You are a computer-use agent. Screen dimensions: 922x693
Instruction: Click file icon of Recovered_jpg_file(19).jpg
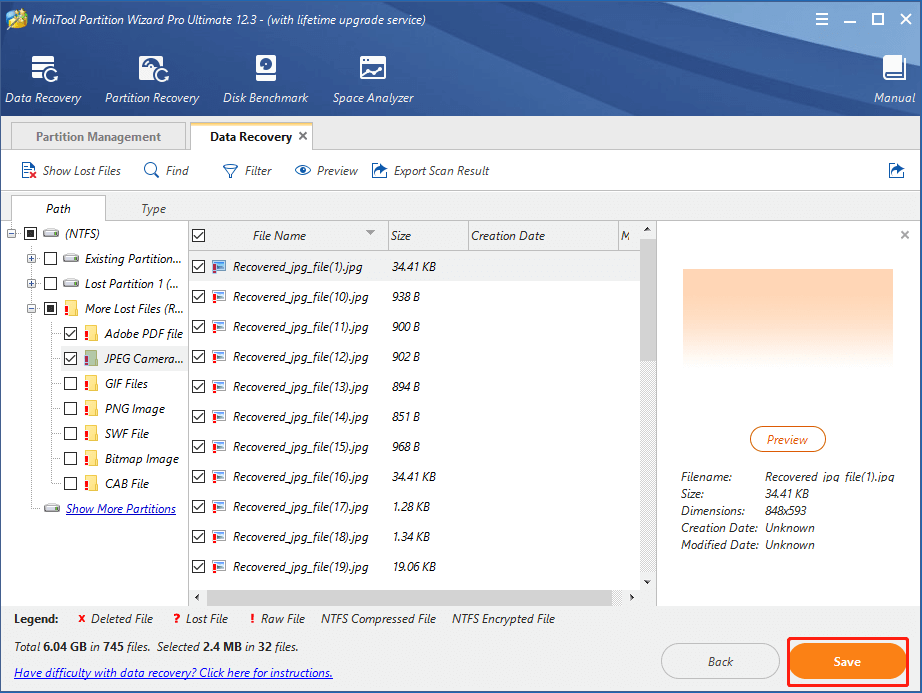click(x=219, y=567)
